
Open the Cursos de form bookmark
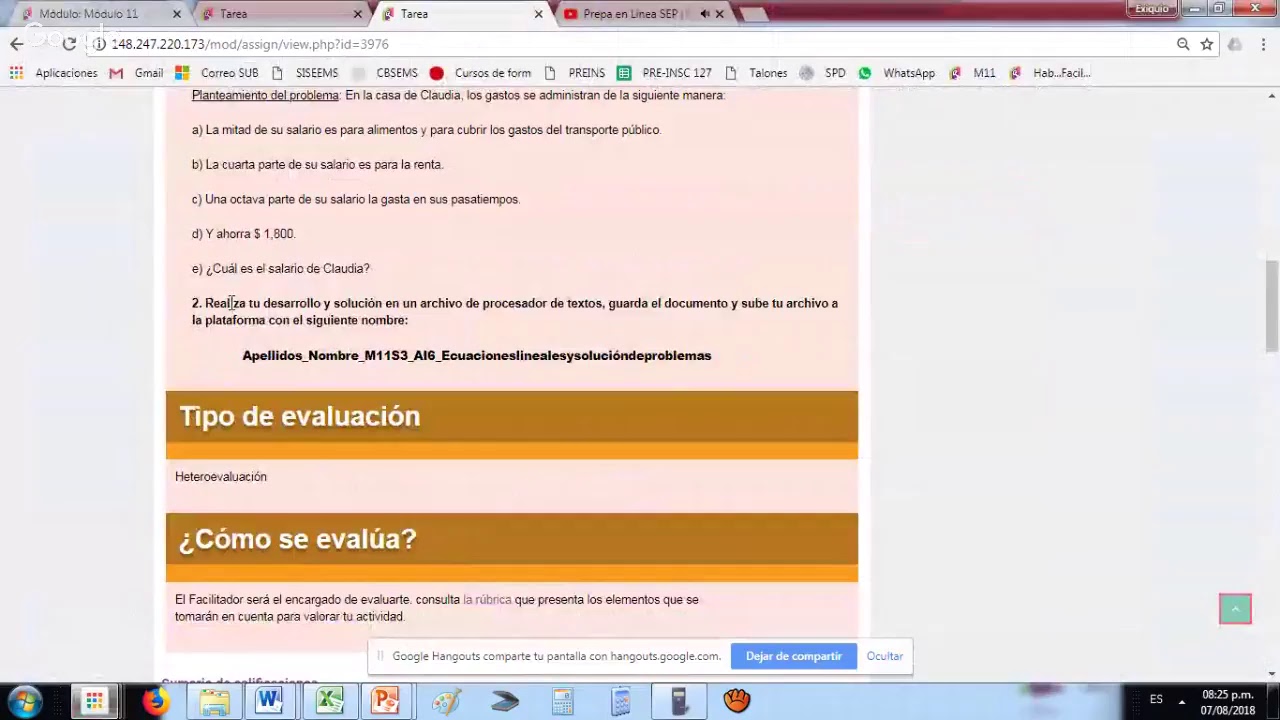tap(481, 73)
